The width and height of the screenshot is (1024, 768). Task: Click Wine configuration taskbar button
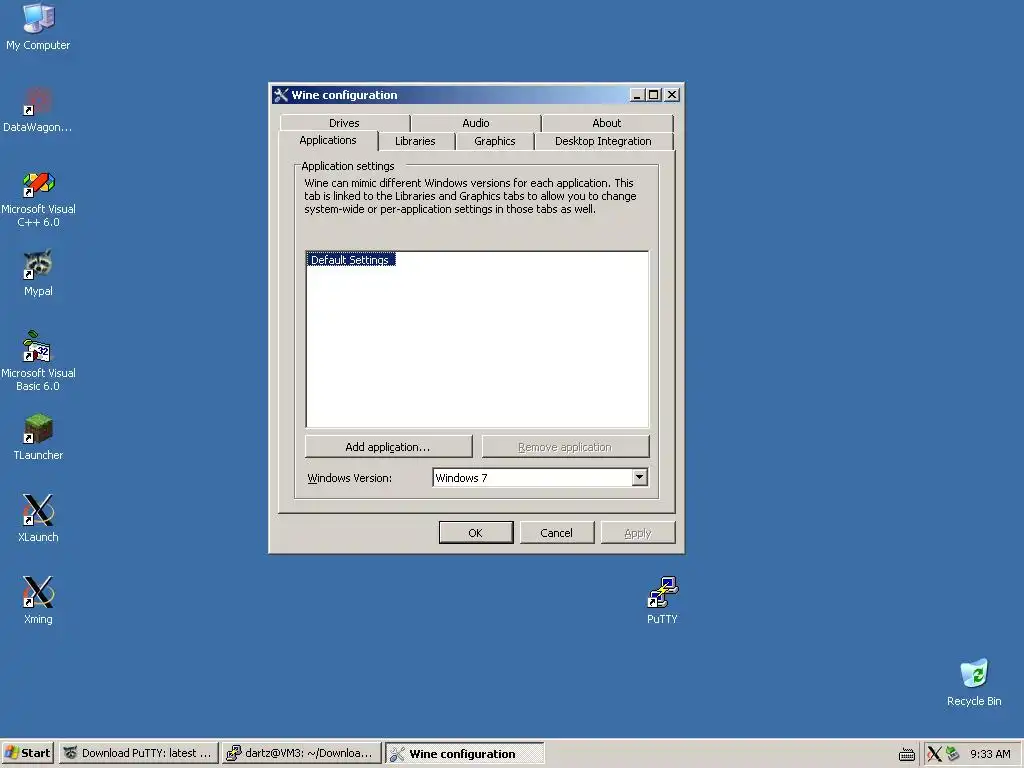[464, 753]
